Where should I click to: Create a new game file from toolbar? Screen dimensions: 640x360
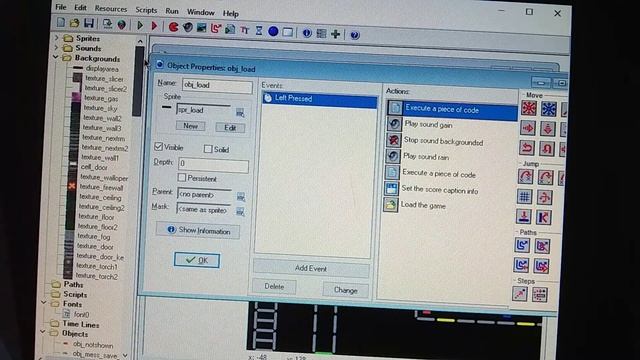pos(61,22)
